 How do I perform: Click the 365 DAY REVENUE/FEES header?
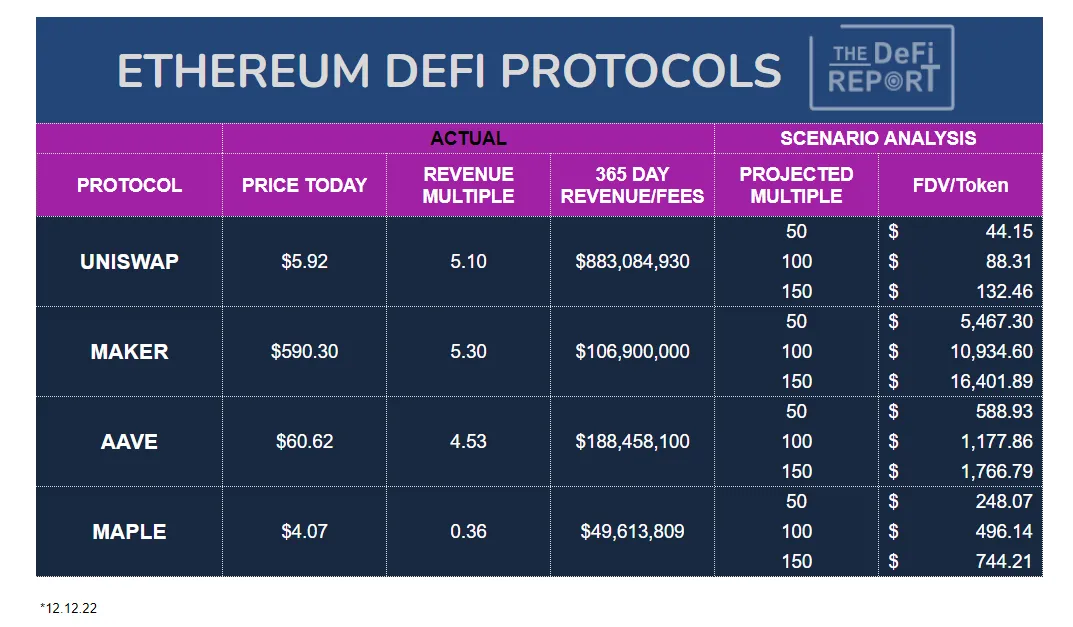pos(632,185)
